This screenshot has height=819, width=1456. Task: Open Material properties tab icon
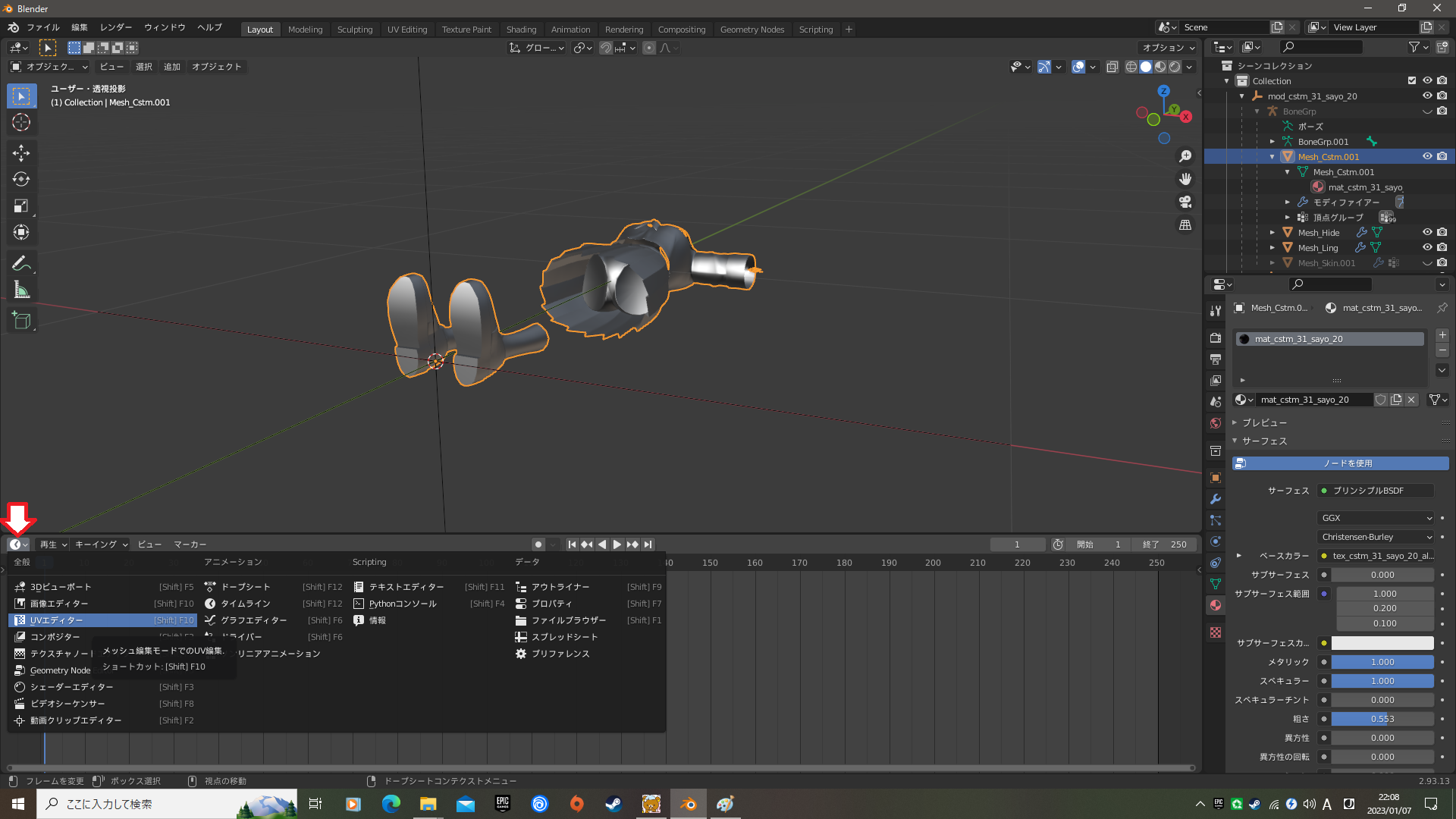pyautogui.click(x=1216, y=605)
